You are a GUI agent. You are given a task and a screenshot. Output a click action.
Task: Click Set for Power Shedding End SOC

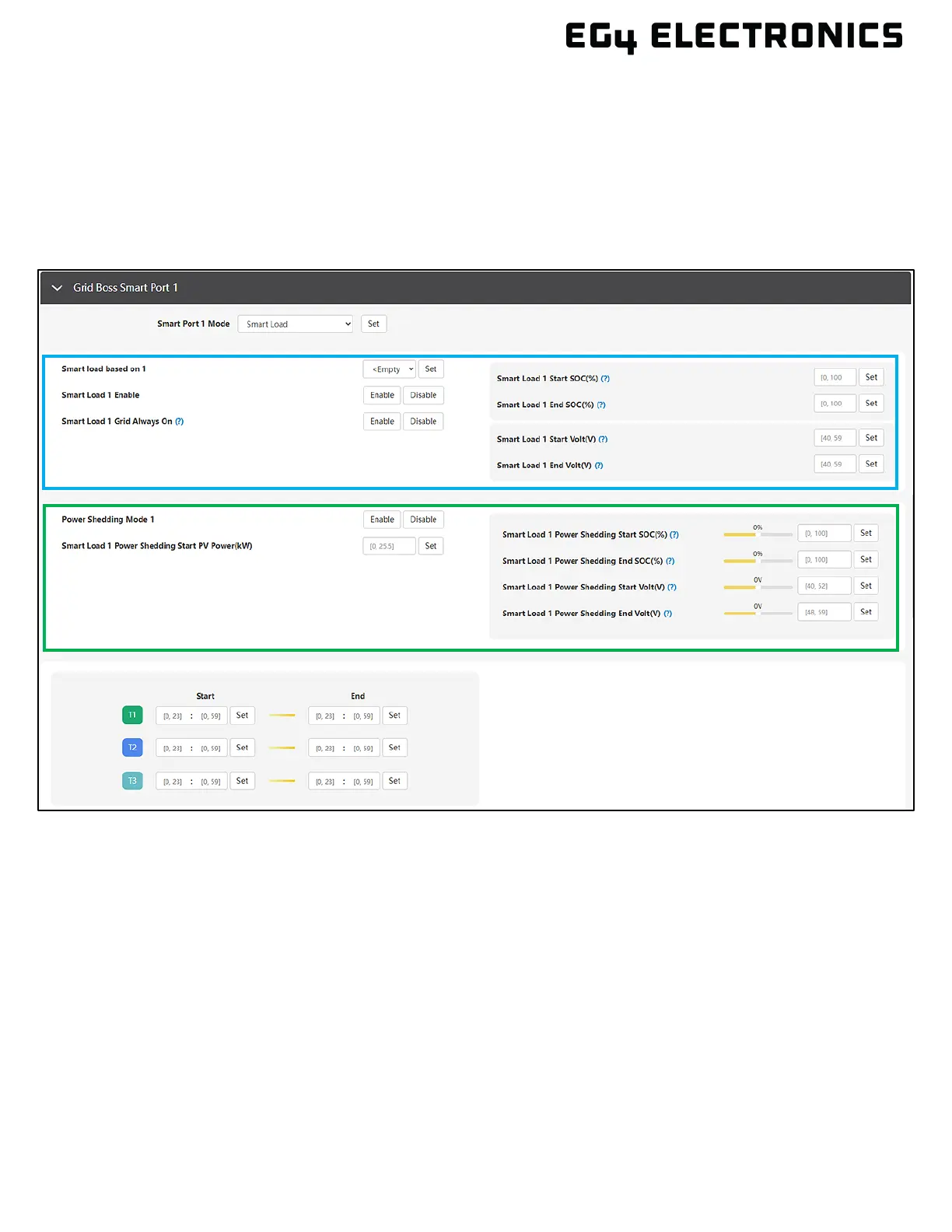point(866,560)
